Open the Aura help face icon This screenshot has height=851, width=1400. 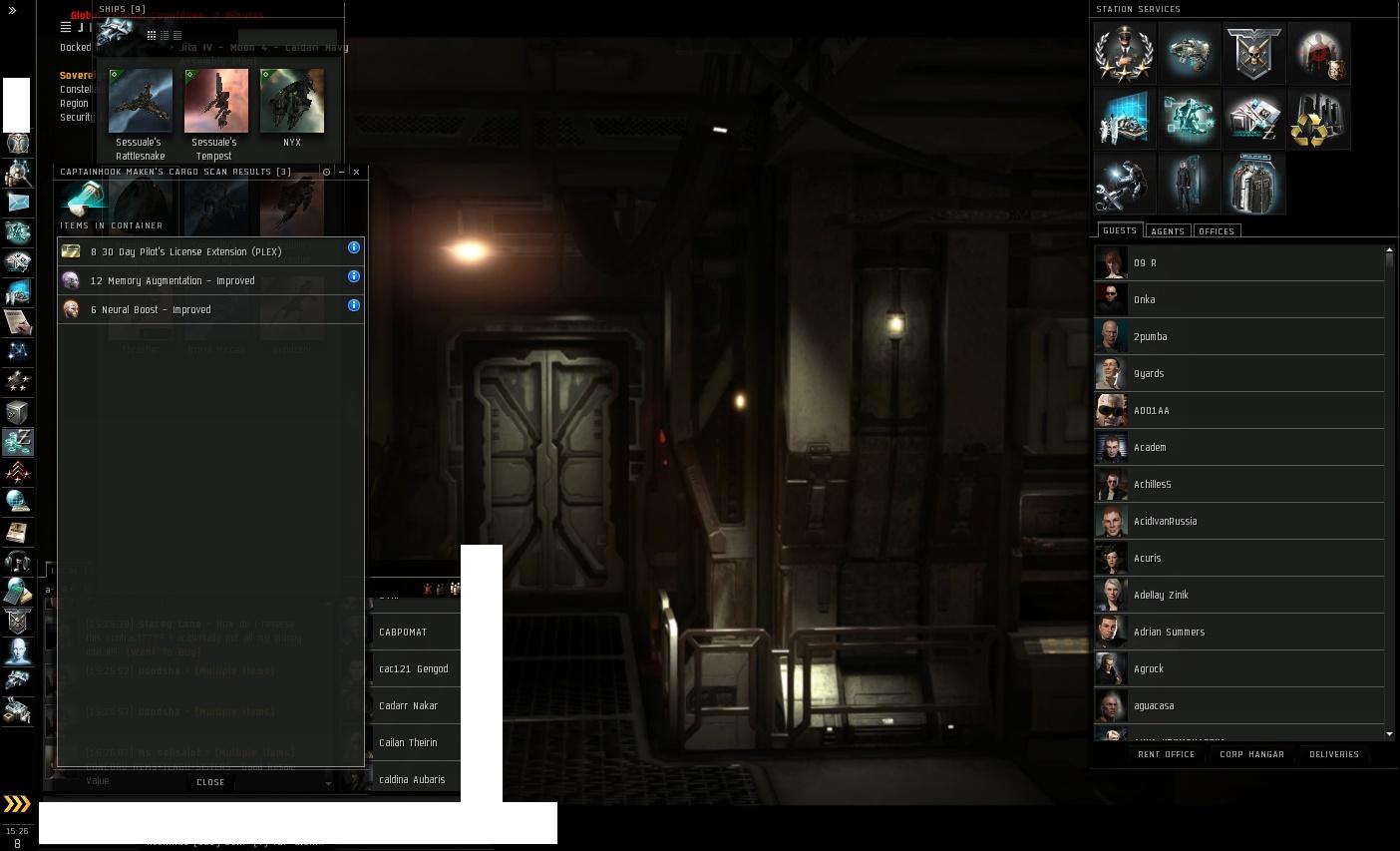[x=17, y=651]
